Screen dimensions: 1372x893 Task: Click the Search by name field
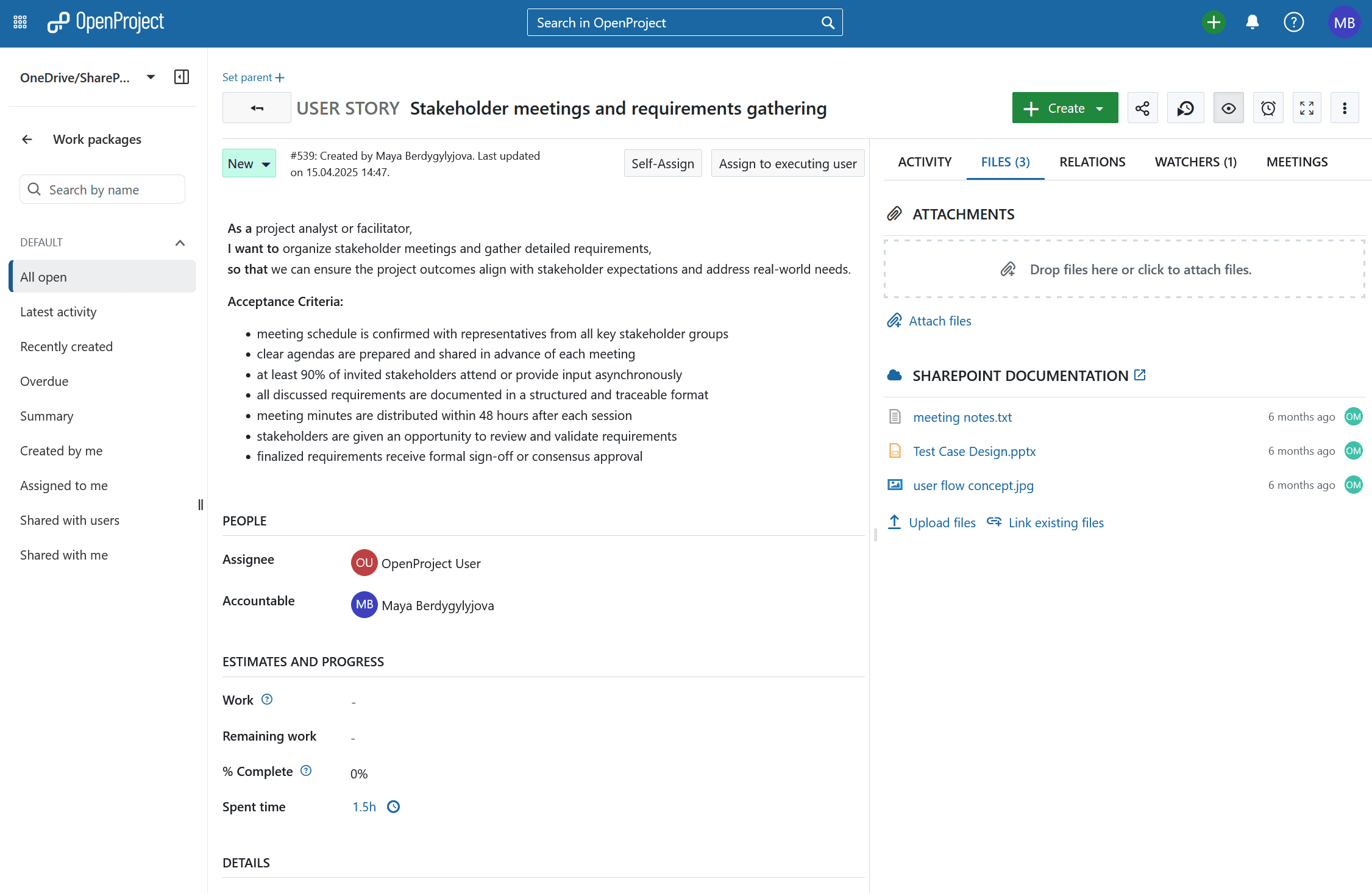click(x=102, y=190)
